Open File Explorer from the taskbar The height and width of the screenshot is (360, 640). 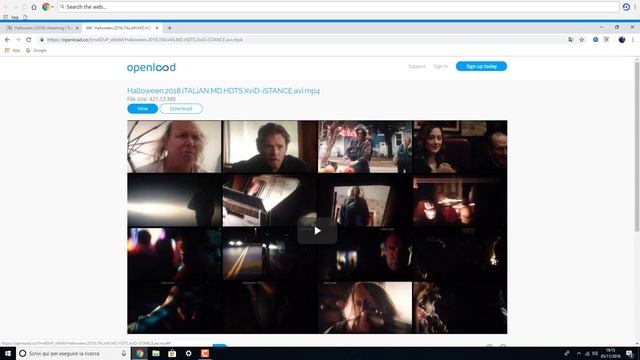156,353
